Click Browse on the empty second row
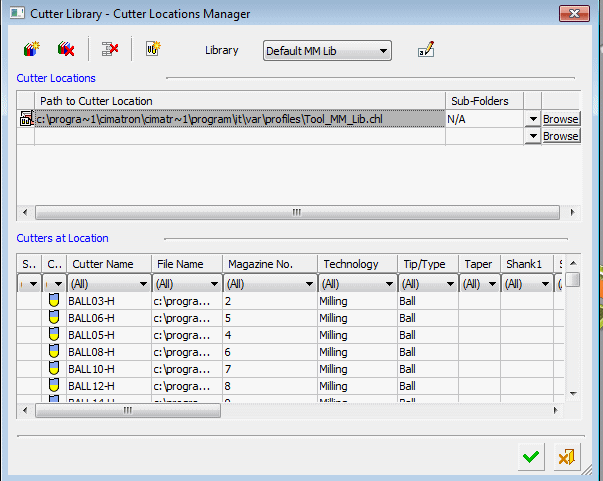Image resolution: width=603 pixels, height=481 pixels. (560, 136)
